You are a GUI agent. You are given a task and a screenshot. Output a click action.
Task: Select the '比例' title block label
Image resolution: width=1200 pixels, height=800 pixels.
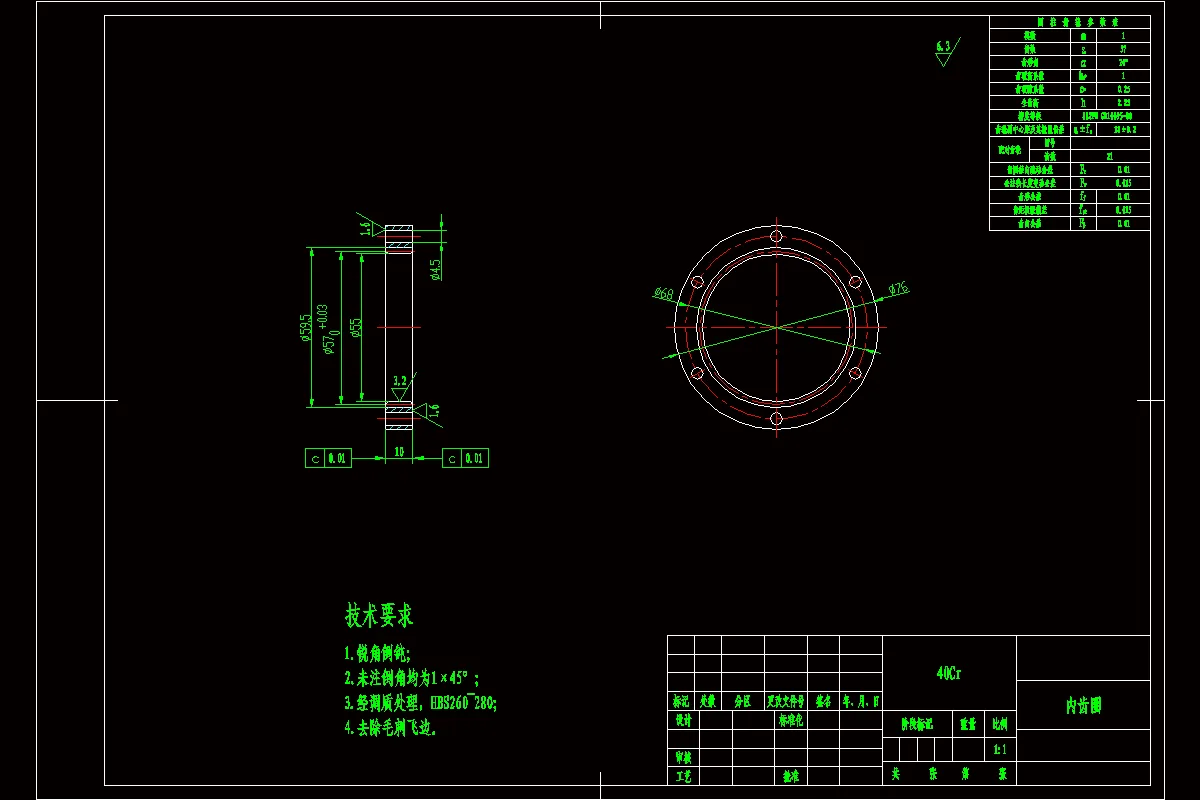click(x=999, y=723)
